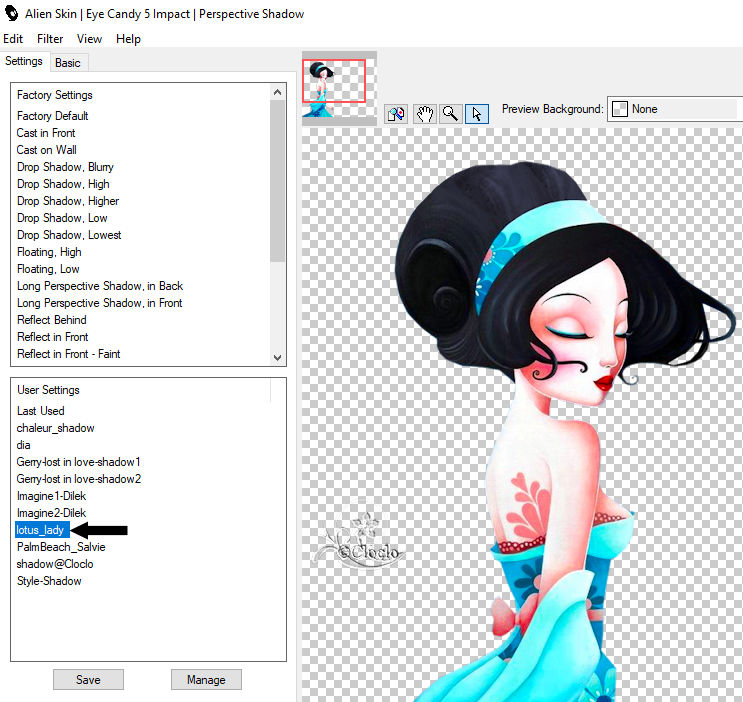This screenshot has height=702, width=743.
Task: Switch to the Settings tab
Action: tap(24, 61)
